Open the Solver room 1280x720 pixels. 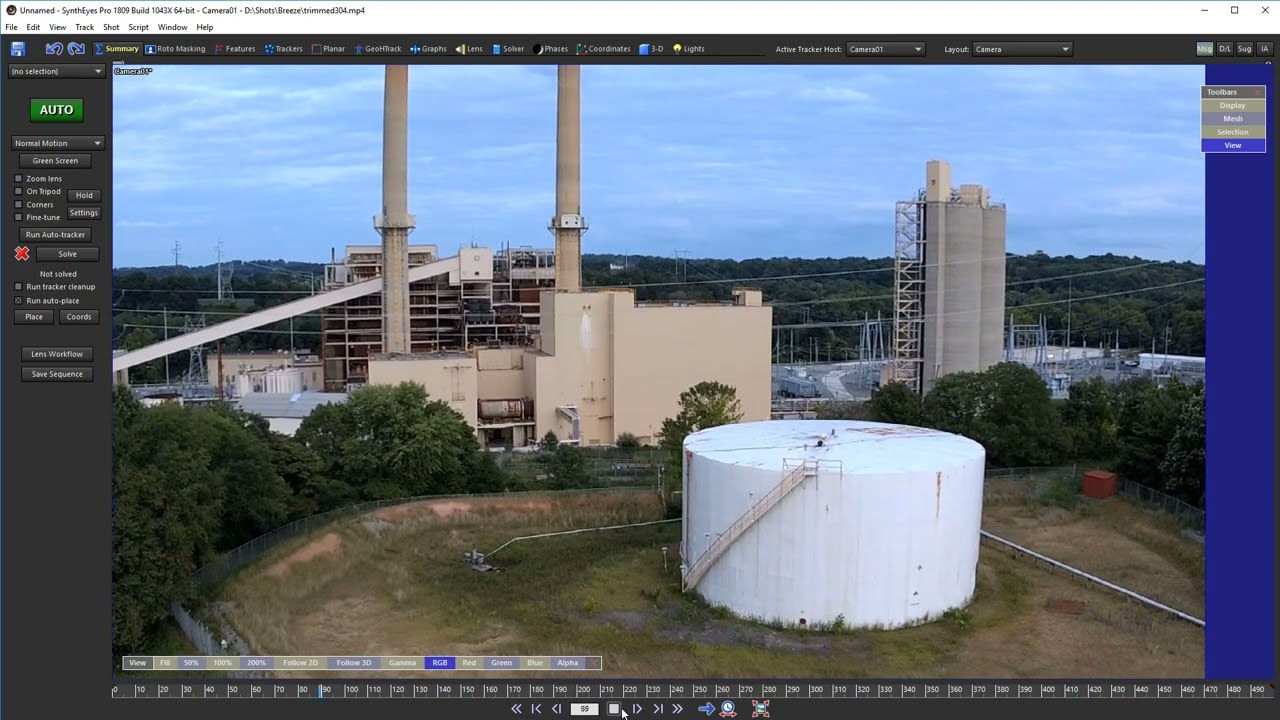pos(507,48)
